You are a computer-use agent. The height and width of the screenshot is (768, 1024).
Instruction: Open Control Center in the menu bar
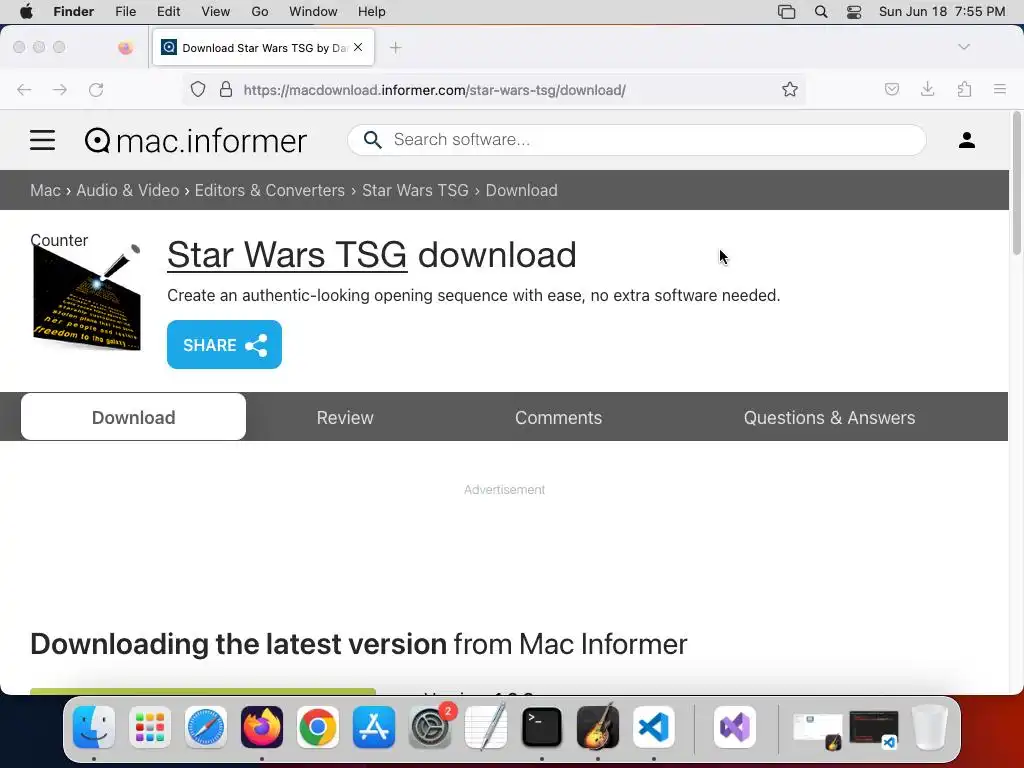tap(854, 12)
